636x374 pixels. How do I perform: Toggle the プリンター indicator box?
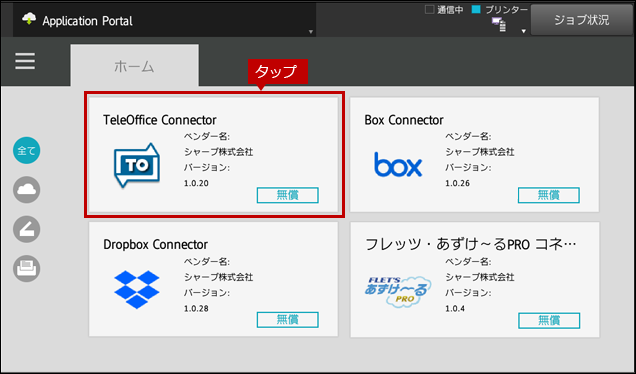[x=476, y=9]
